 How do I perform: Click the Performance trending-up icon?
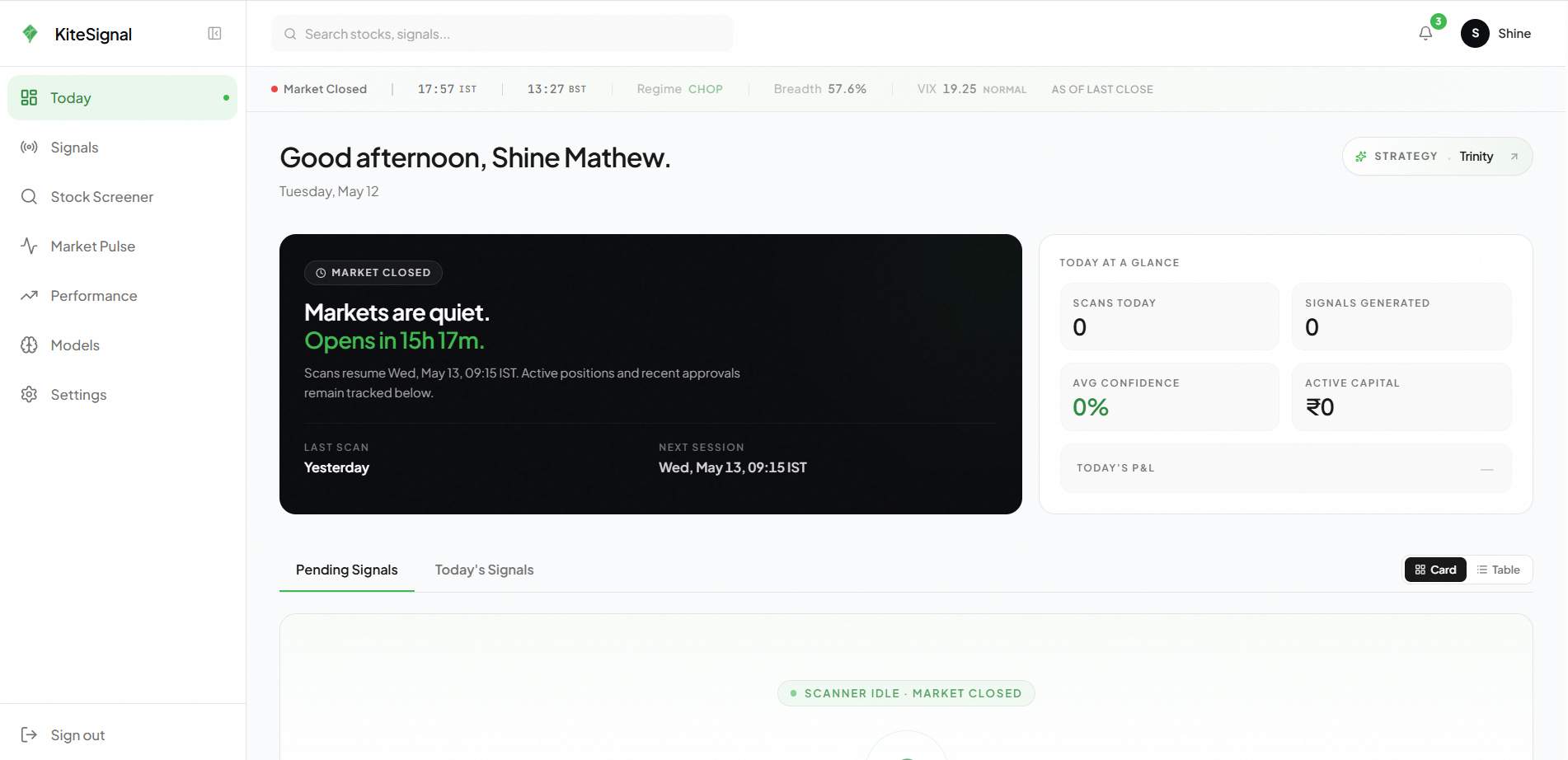coord(29,296)
